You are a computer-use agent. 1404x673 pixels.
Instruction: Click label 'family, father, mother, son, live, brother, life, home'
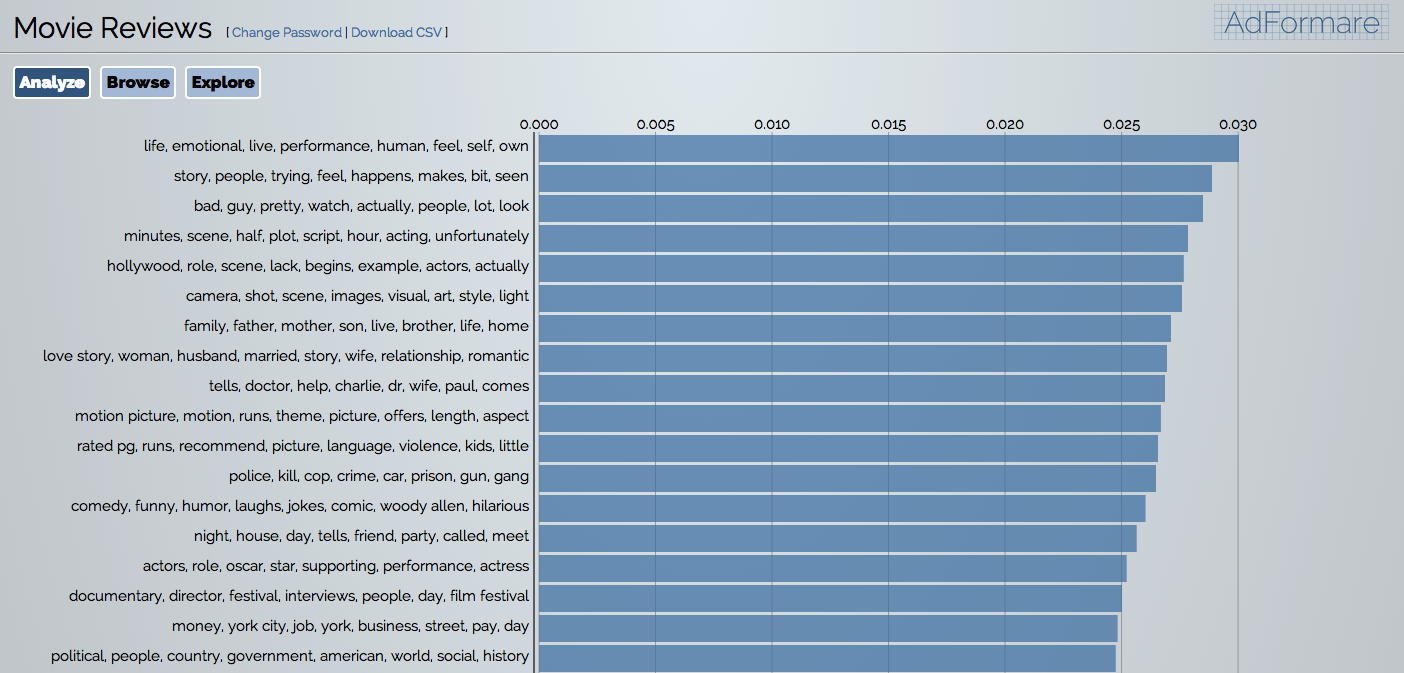point(356,326)
